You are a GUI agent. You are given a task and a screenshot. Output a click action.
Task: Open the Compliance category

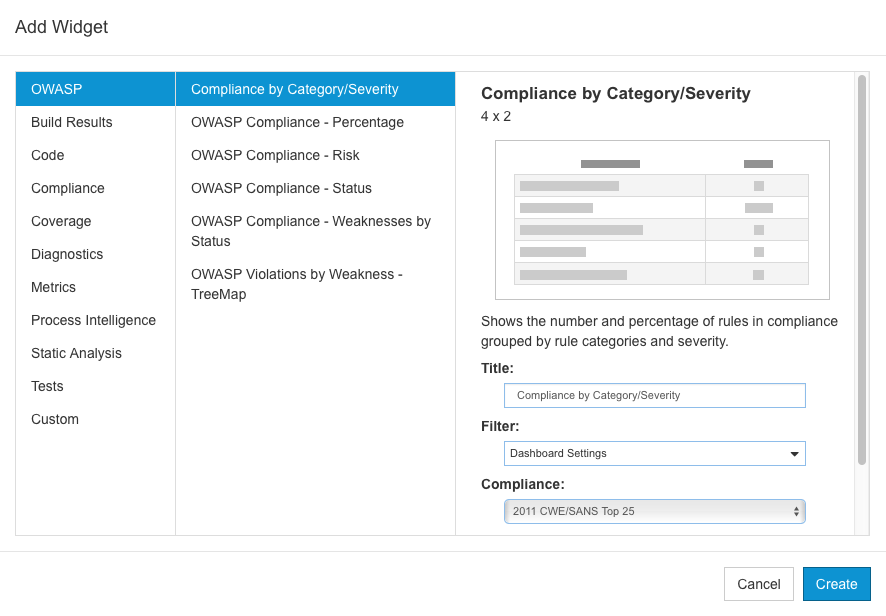(95, 188)
